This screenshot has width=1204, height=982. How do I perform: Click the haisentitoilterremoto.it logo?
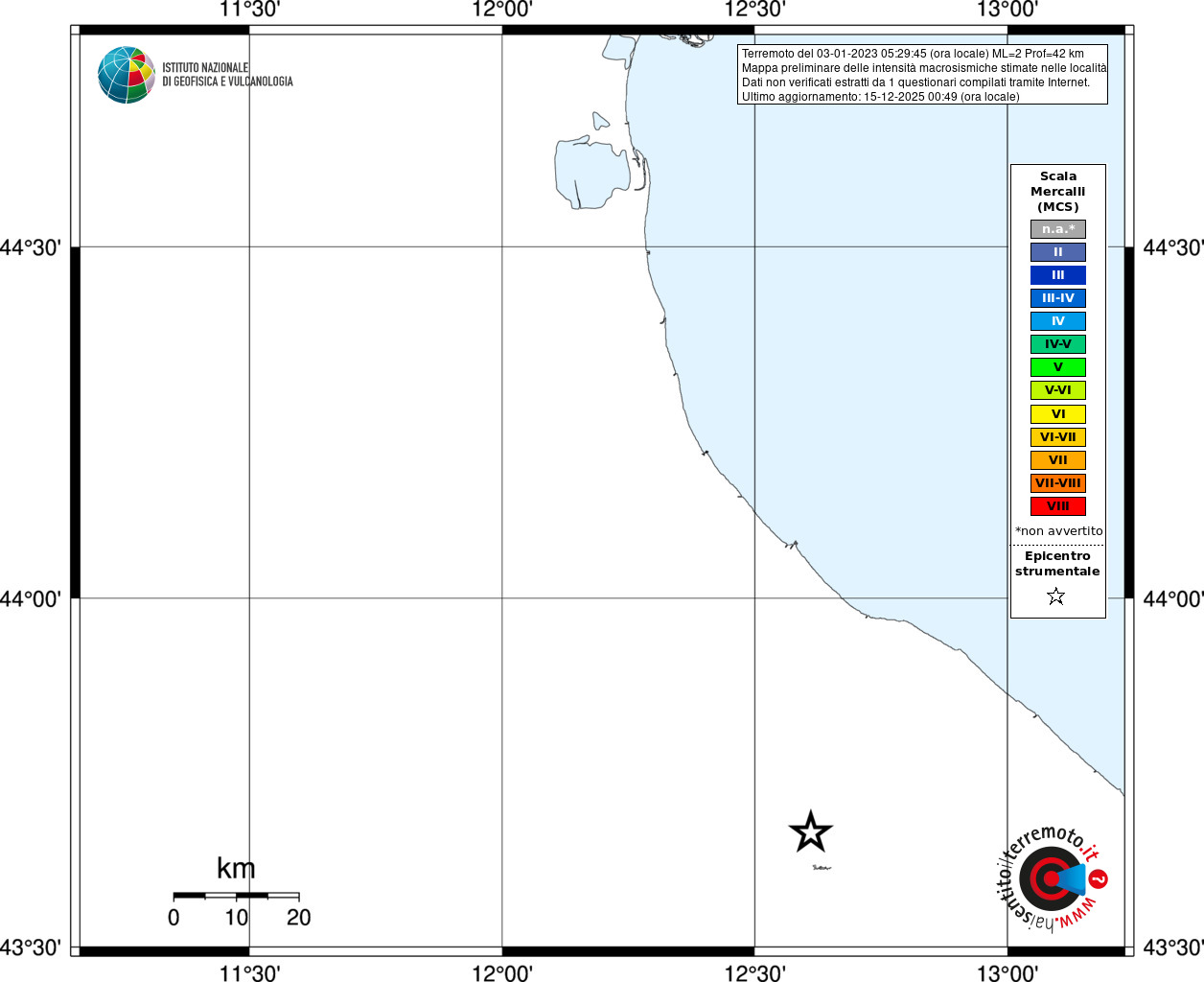pyautogui.click(x=1053, y=878)
